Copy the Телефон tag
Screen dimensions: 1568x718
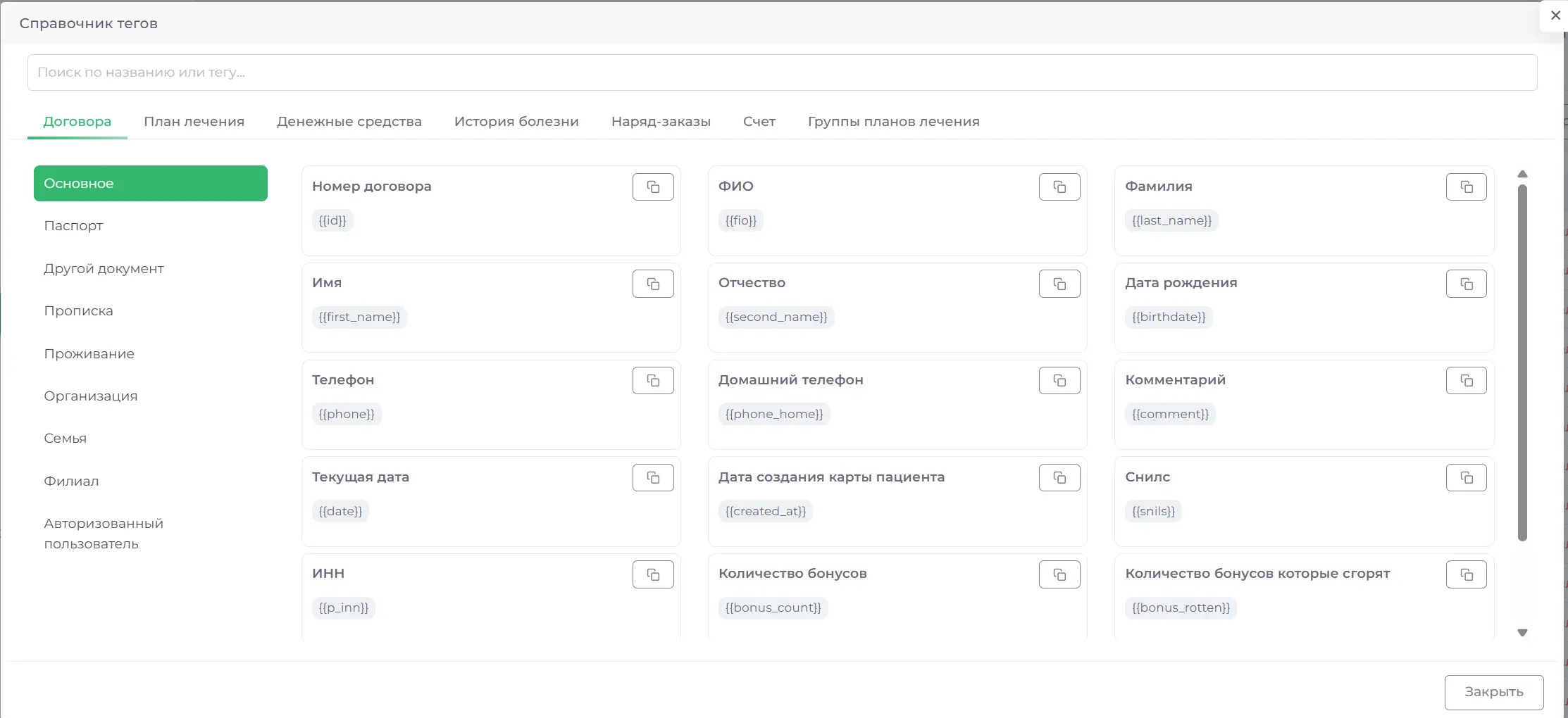[x=652, y=381]
